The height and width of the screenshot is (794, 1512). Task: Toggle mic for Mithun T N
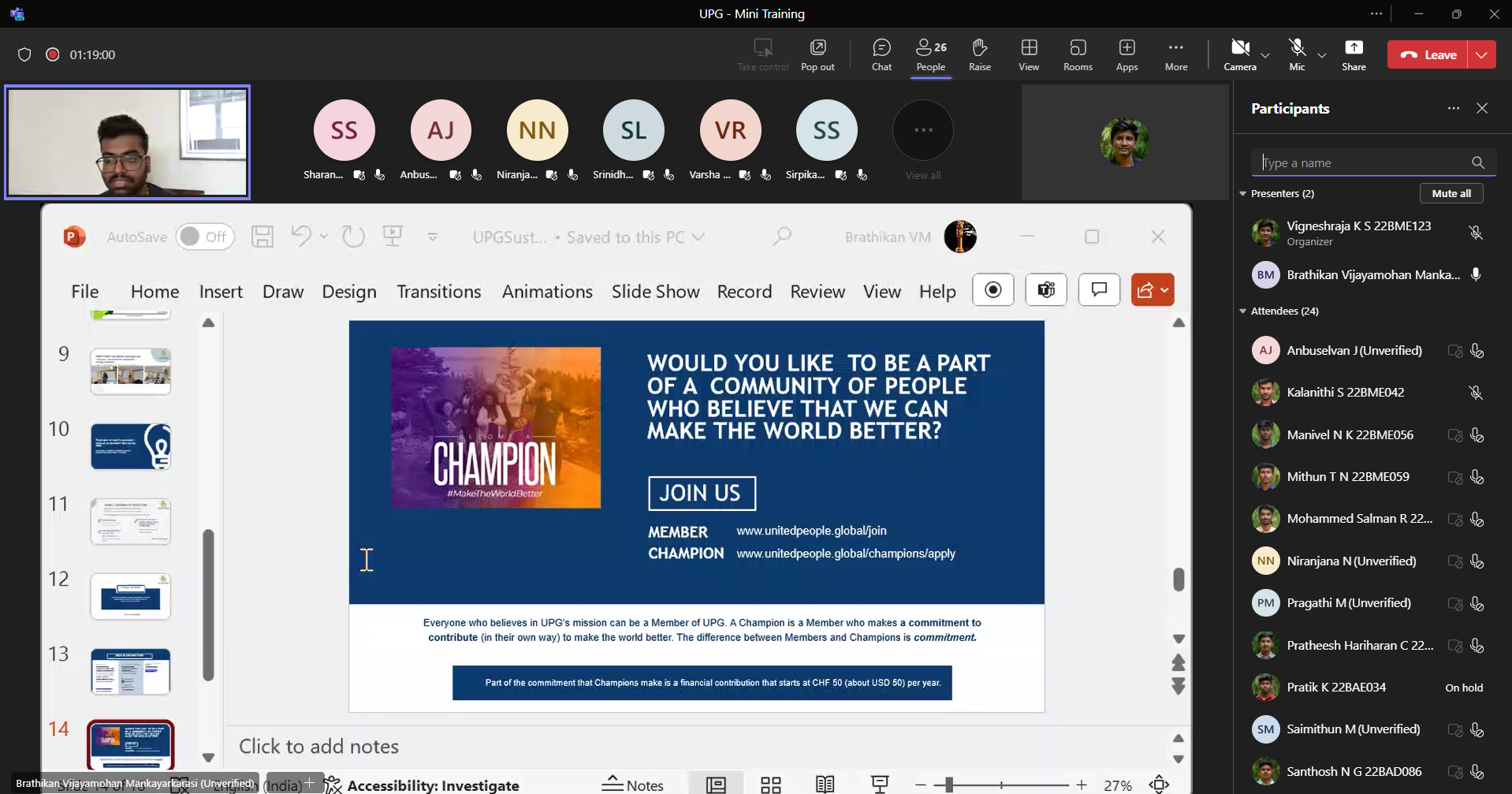click(1477, 477)
